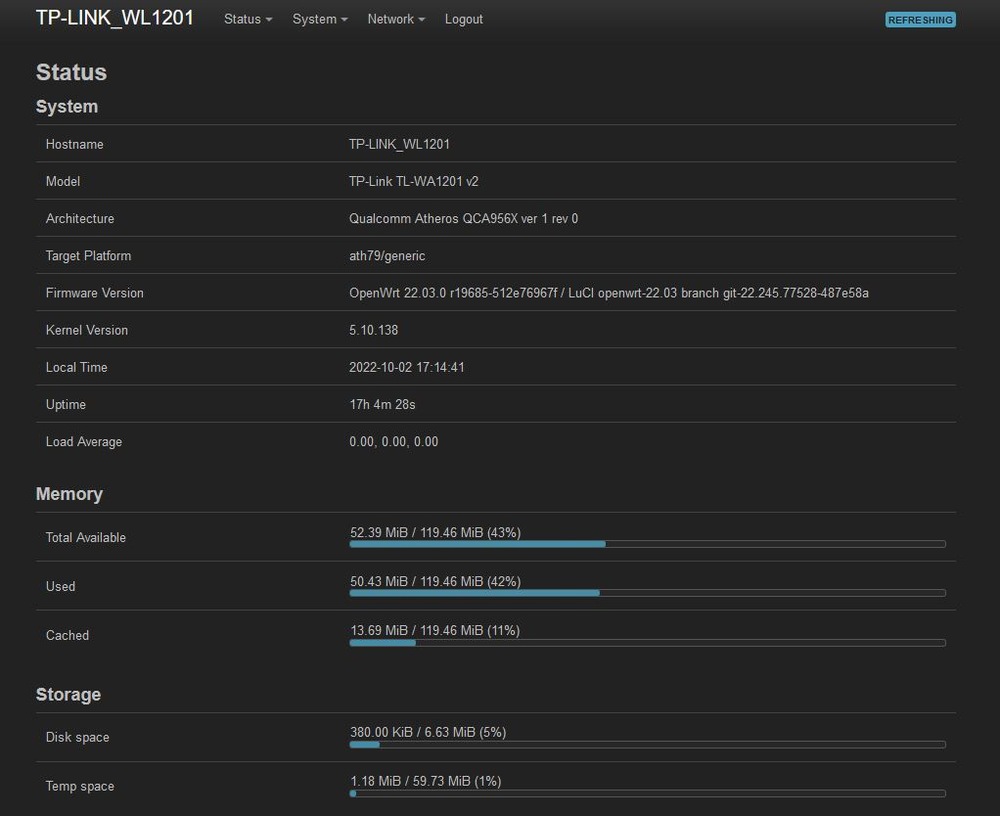1000x816 pixels.
Task: Click the Status page heading
Action: (71, 72)
